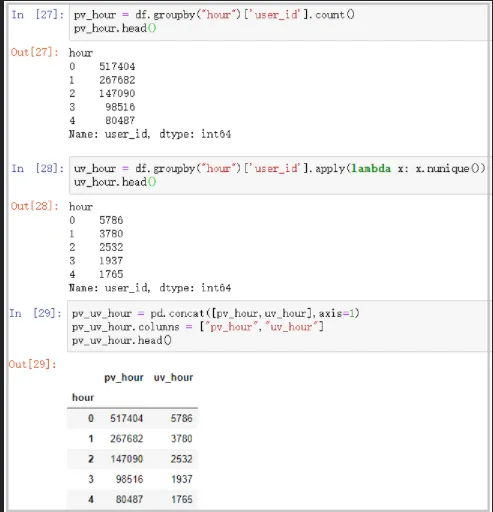The image size is (493, 512).
Task: Click index 0 in Out[29] table
Action: [91, 418]
